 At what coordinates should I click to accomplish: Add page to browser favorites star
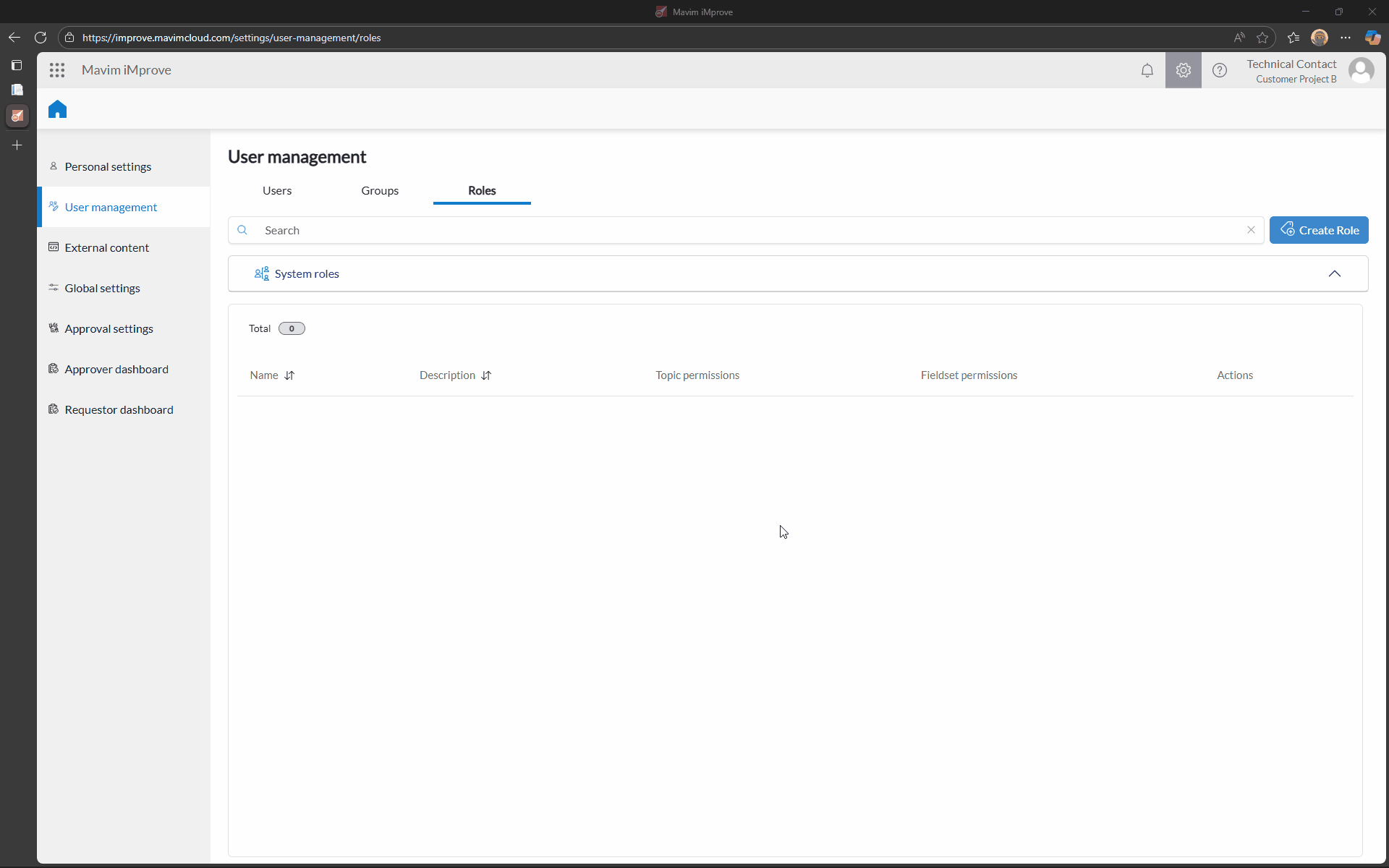tap(1262, 38)
